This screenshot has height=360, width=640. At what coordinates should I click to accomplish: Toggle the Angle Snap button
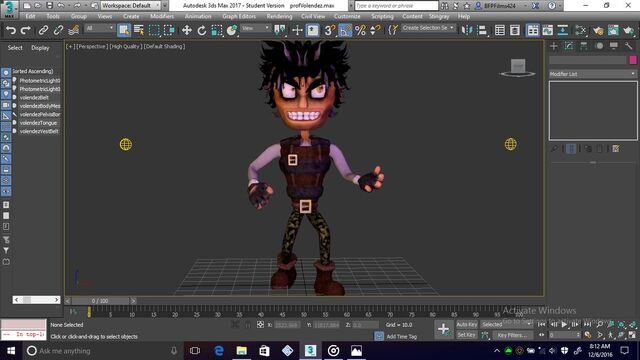(345, 30)
